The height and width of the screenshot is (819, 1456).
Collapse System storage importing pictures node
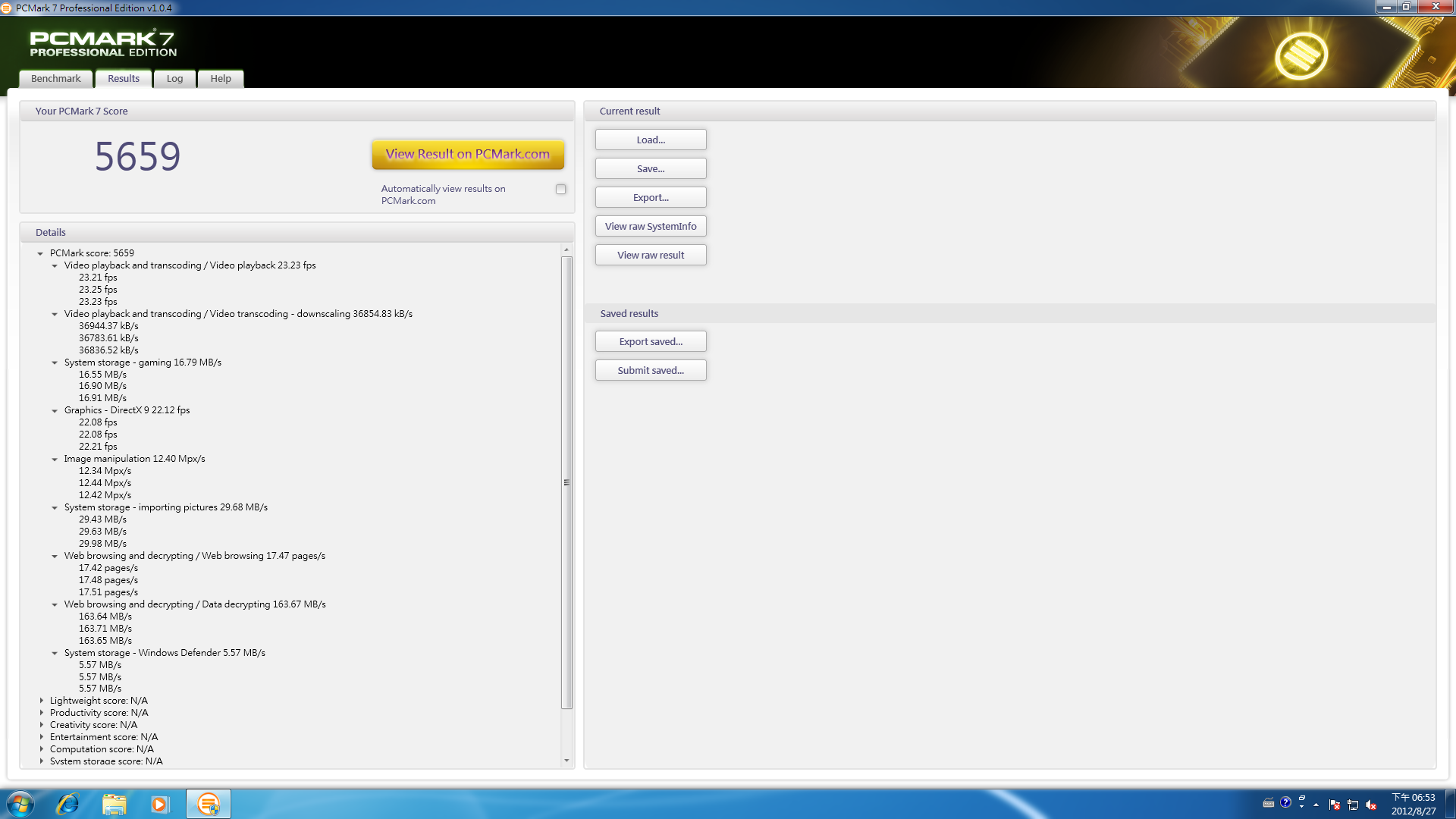(x=55, y=507)
